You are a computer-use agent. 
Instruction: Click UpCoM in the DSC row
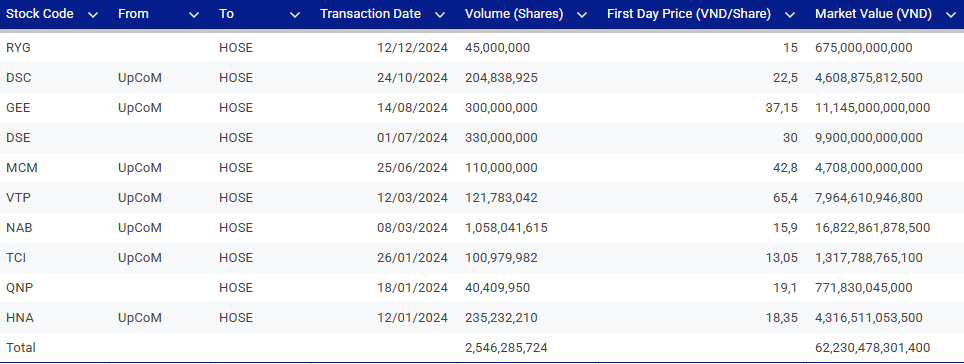pos(140,78)
